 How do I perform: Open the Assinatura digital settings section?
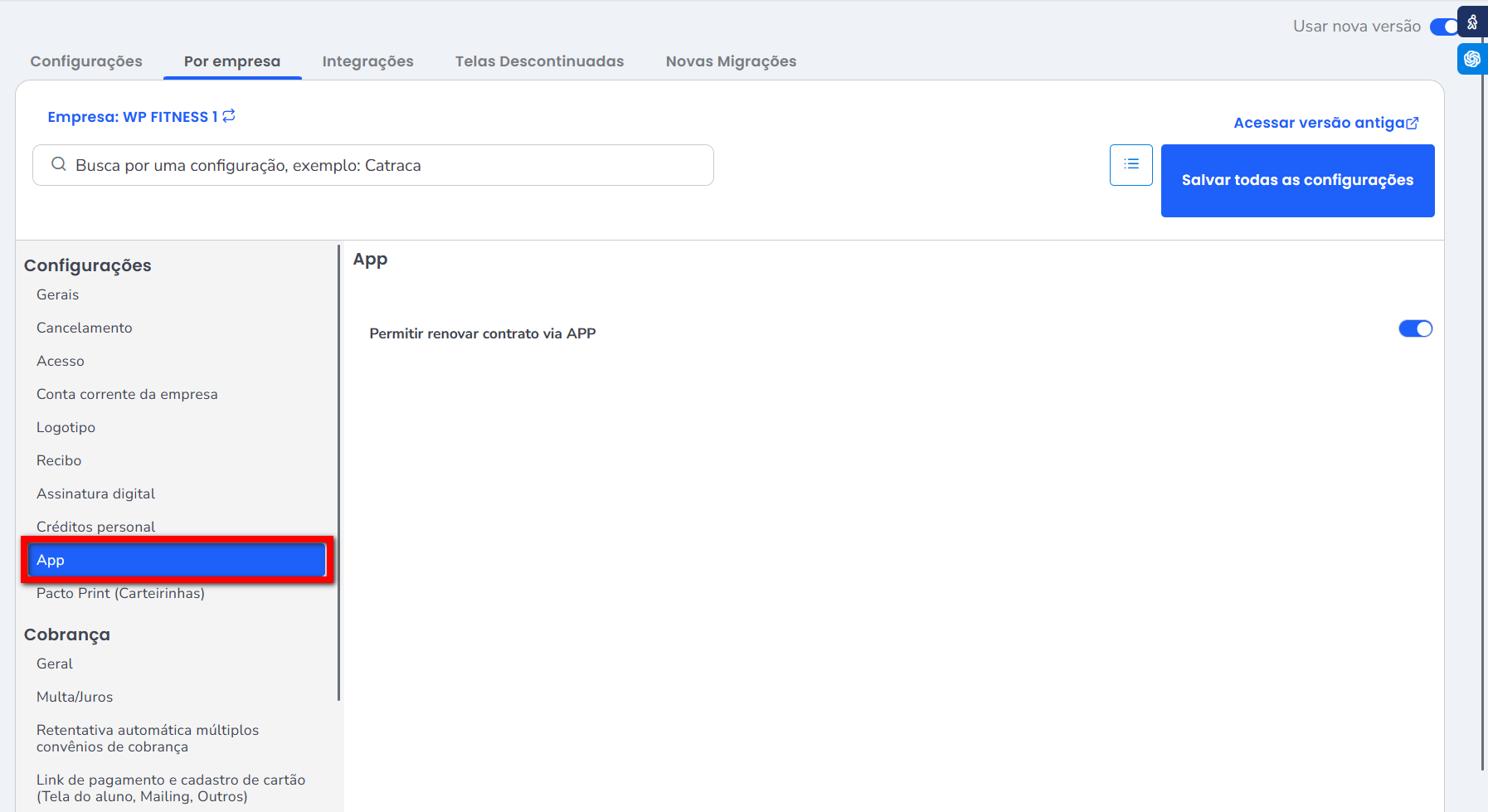point(95,494)
